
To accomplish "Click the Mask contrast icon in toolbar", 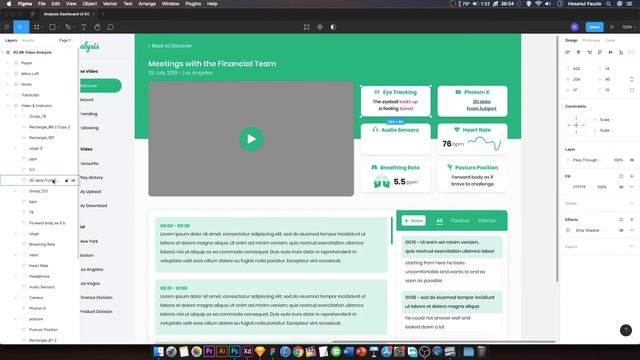I will coord(333,27).
